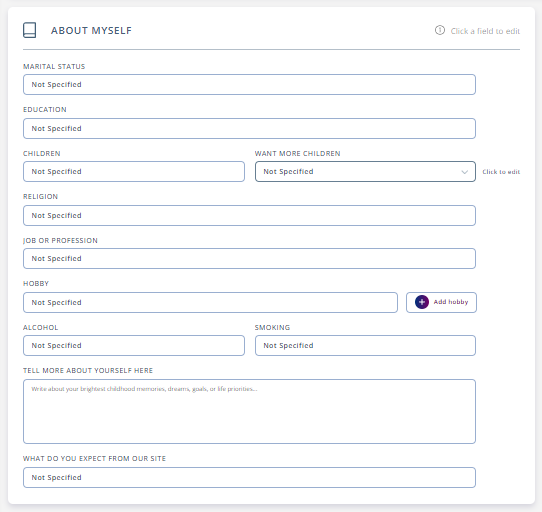Click 'Click a field to edit' hint text
Screen dimensions: 542x512
pos(485,31)
